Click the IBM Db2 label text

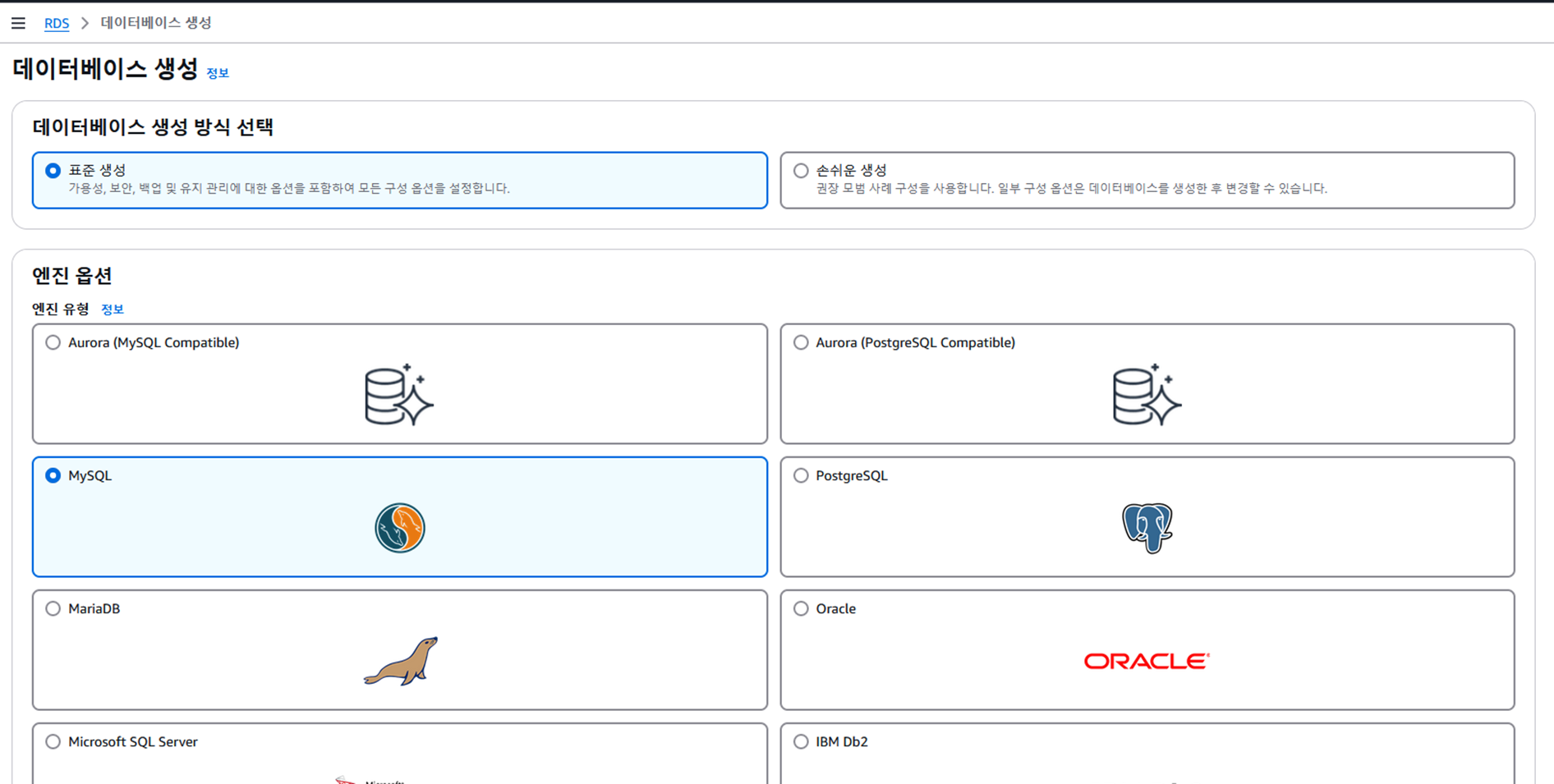click(x=842, y=741)
